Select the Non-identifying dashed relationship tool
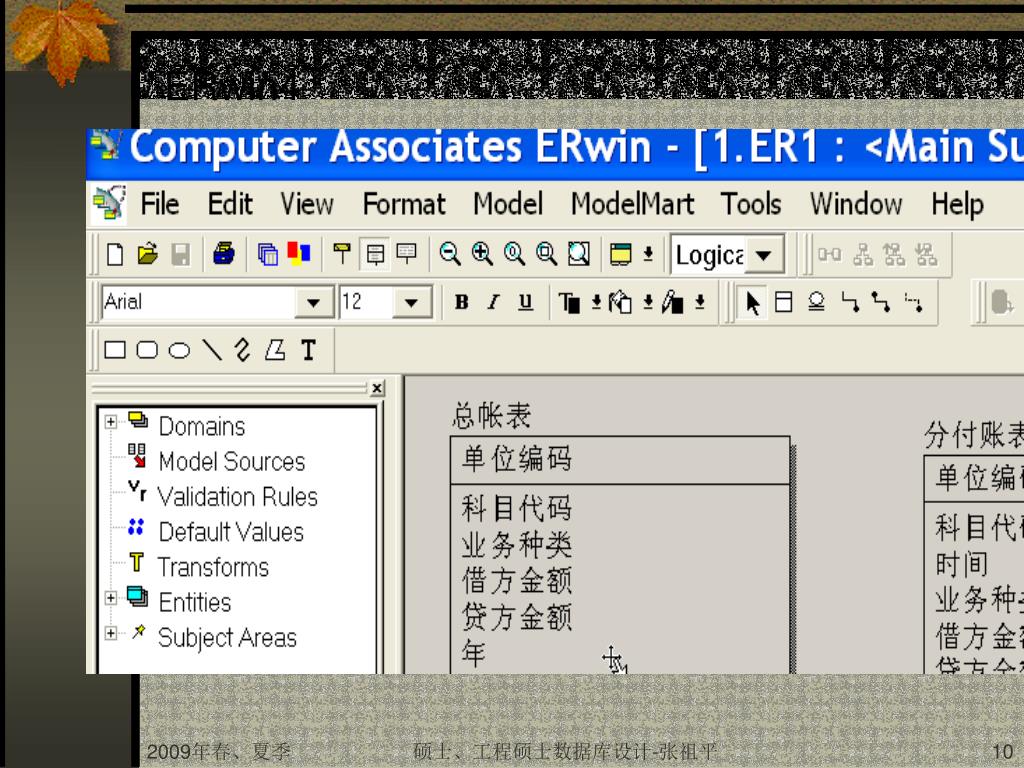The height and width of the screenshot is (768, 1024). 914,302
